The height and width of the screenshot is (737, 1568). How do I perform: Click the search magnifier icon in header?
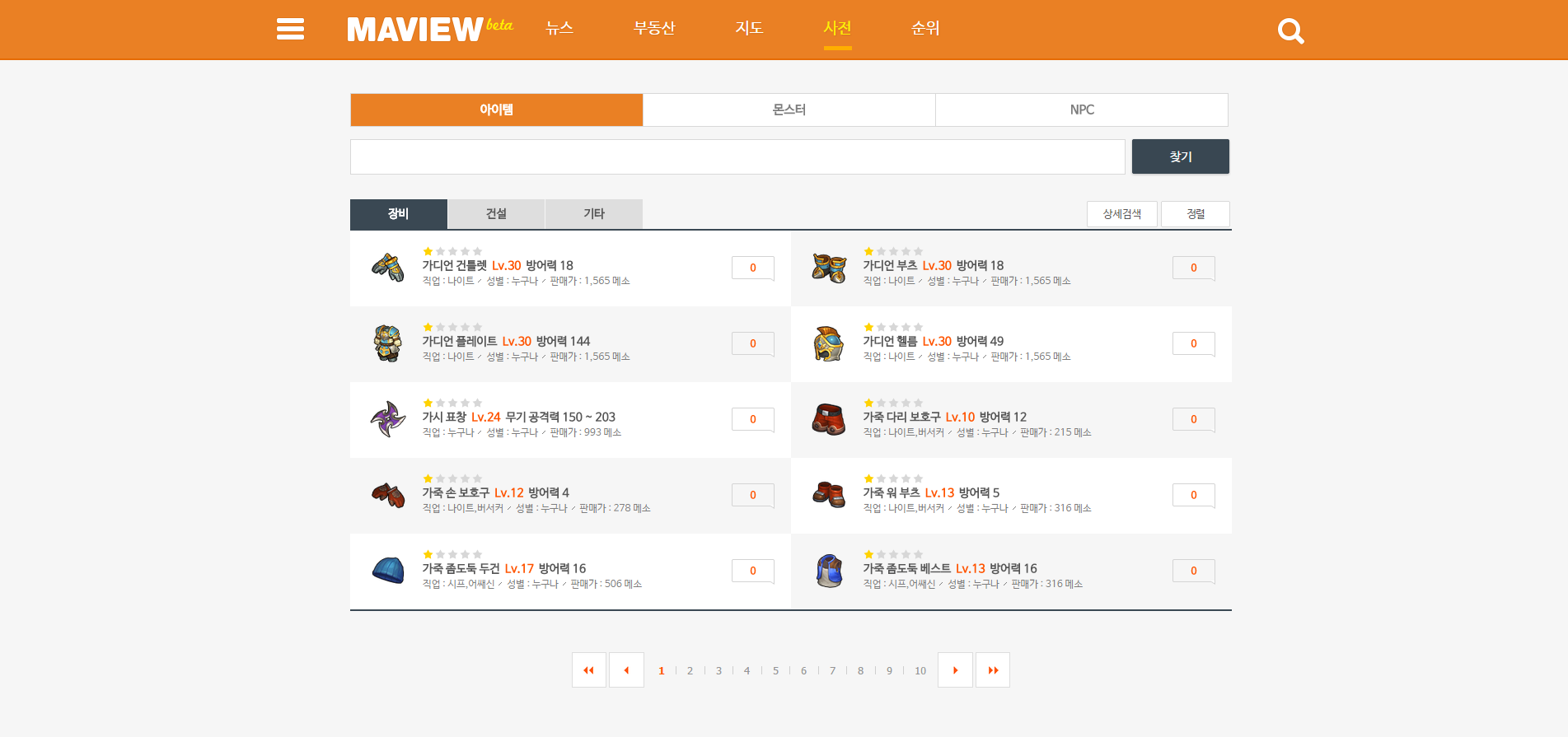(x=1290, y=31)
